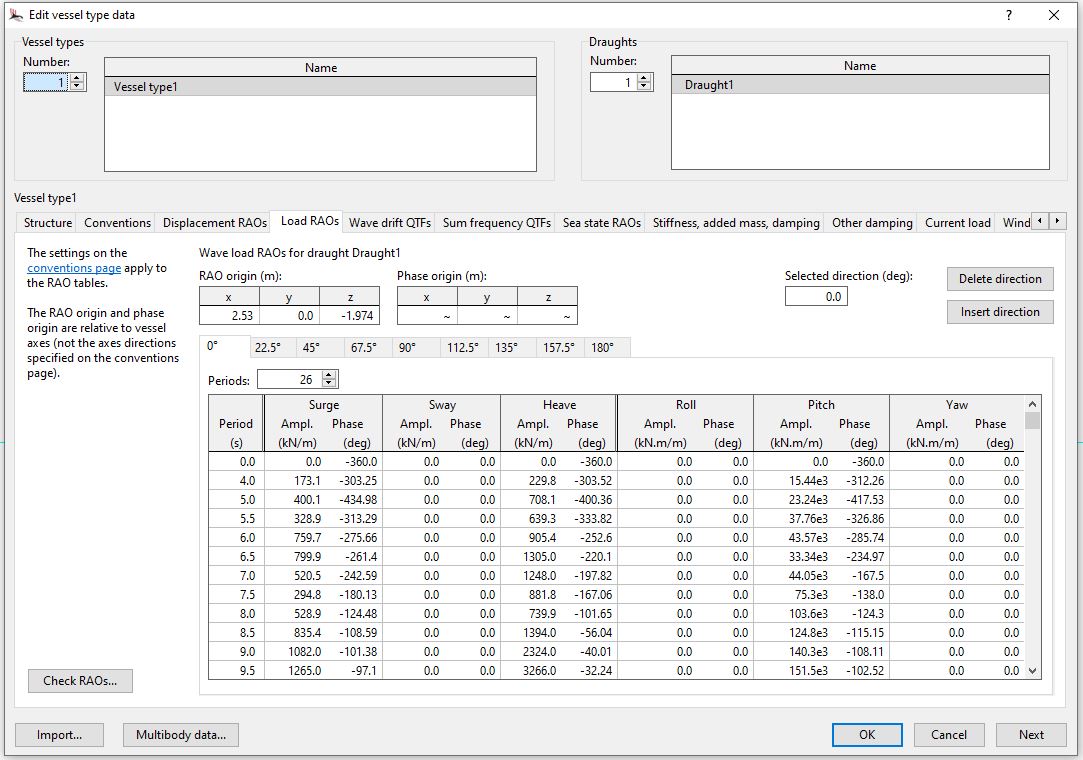Click RAO origin y value 0.0

[x=289, y=316]
